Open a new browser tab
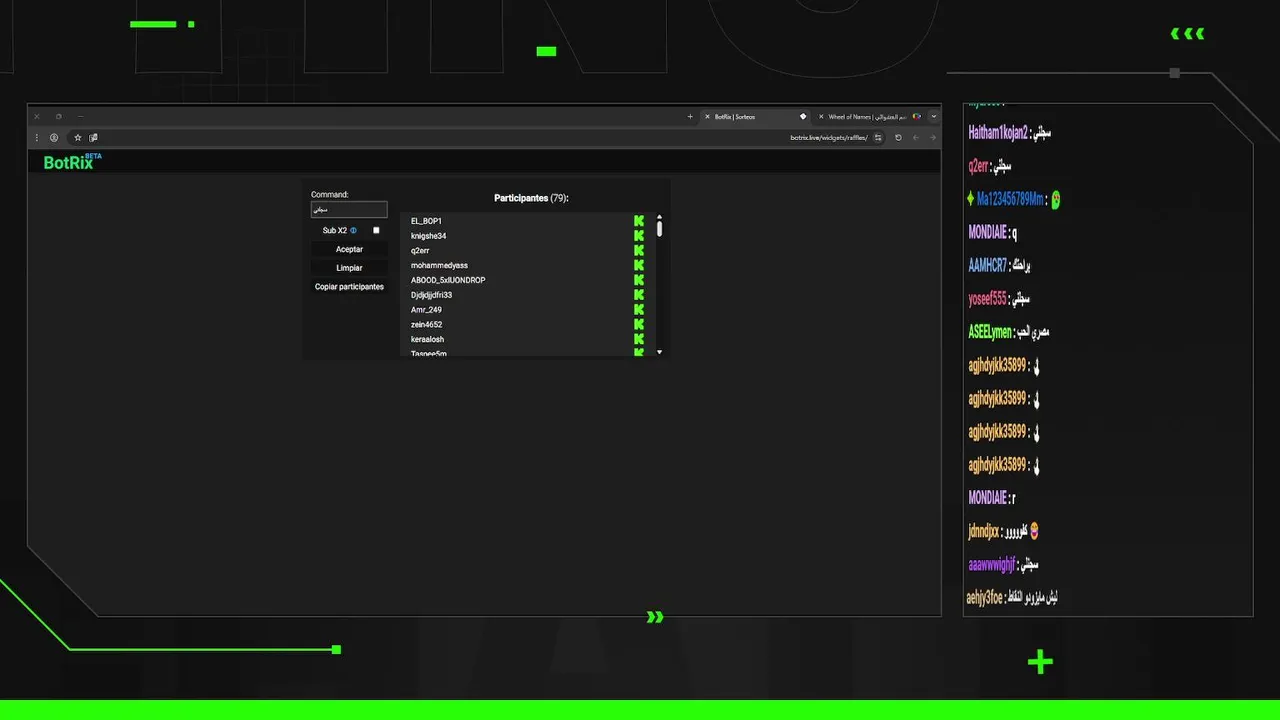 690,117
